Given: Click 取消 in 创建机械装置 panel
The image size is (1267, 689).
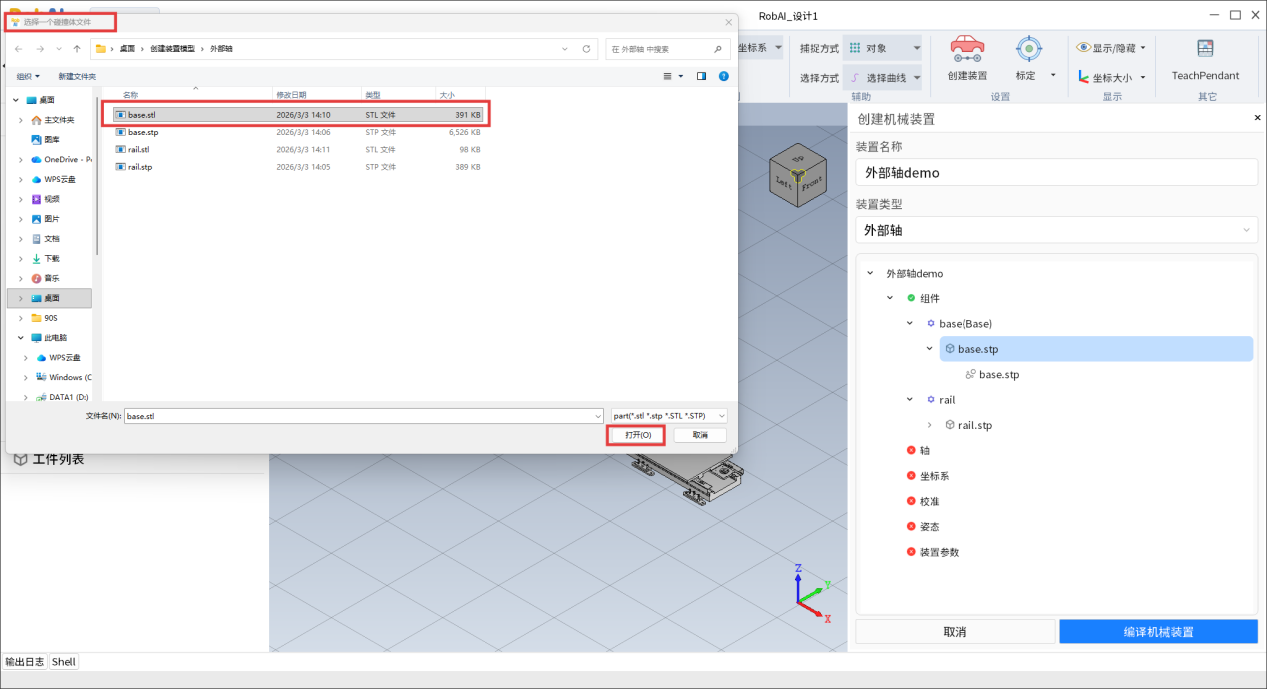Looking at the screenshot, I should (955, 631).
